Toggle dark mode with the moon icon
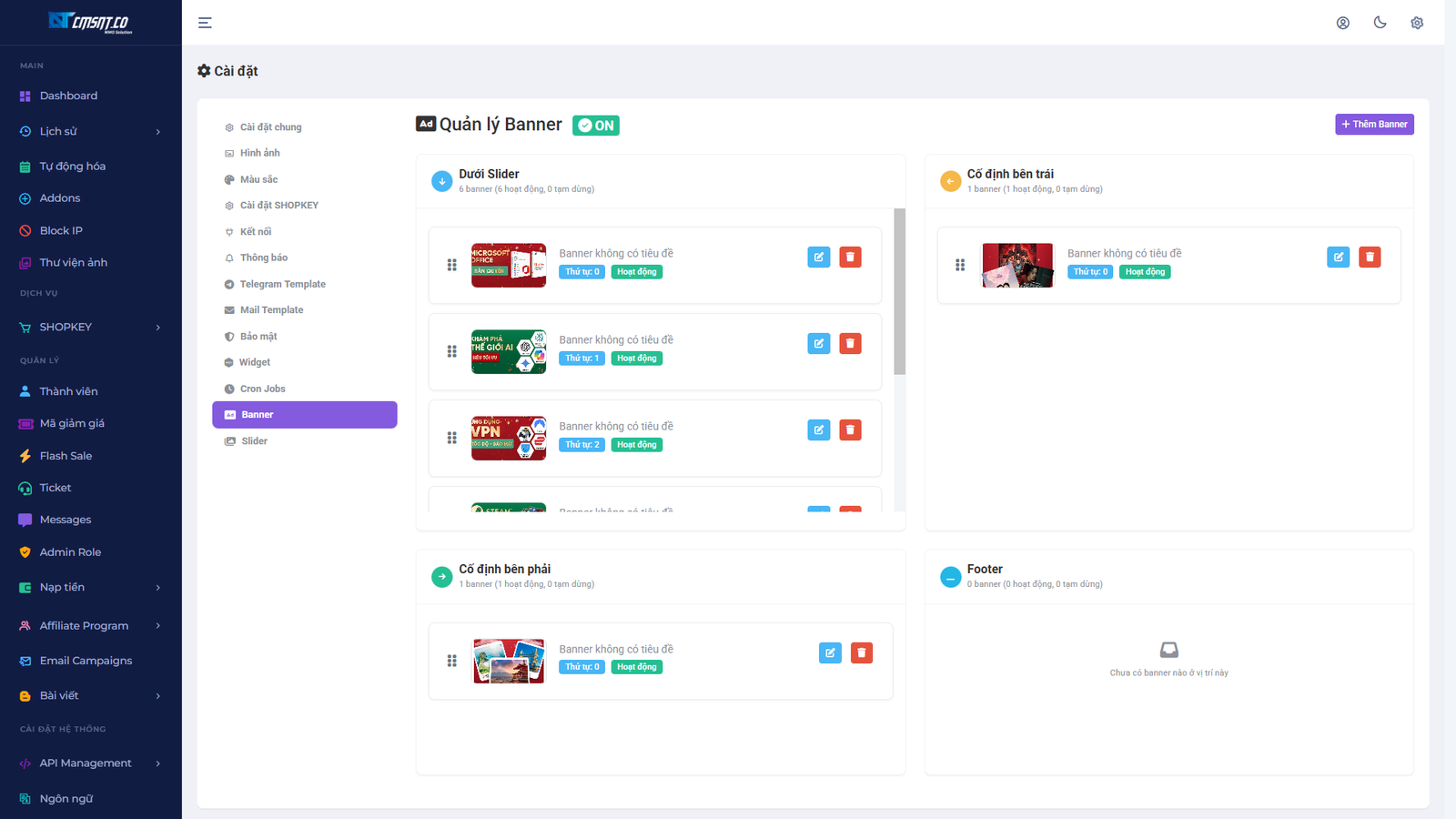This screenshot has width=1456, height=819. pyautogui.click(x=1380, y=22)
